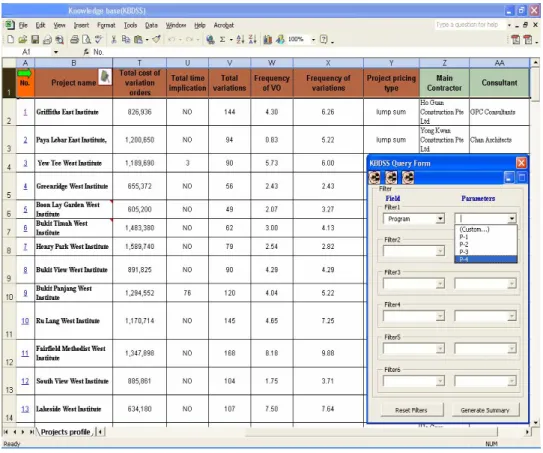Open project link 5 for Boon Lay Garden West

[x=25, y=209]
